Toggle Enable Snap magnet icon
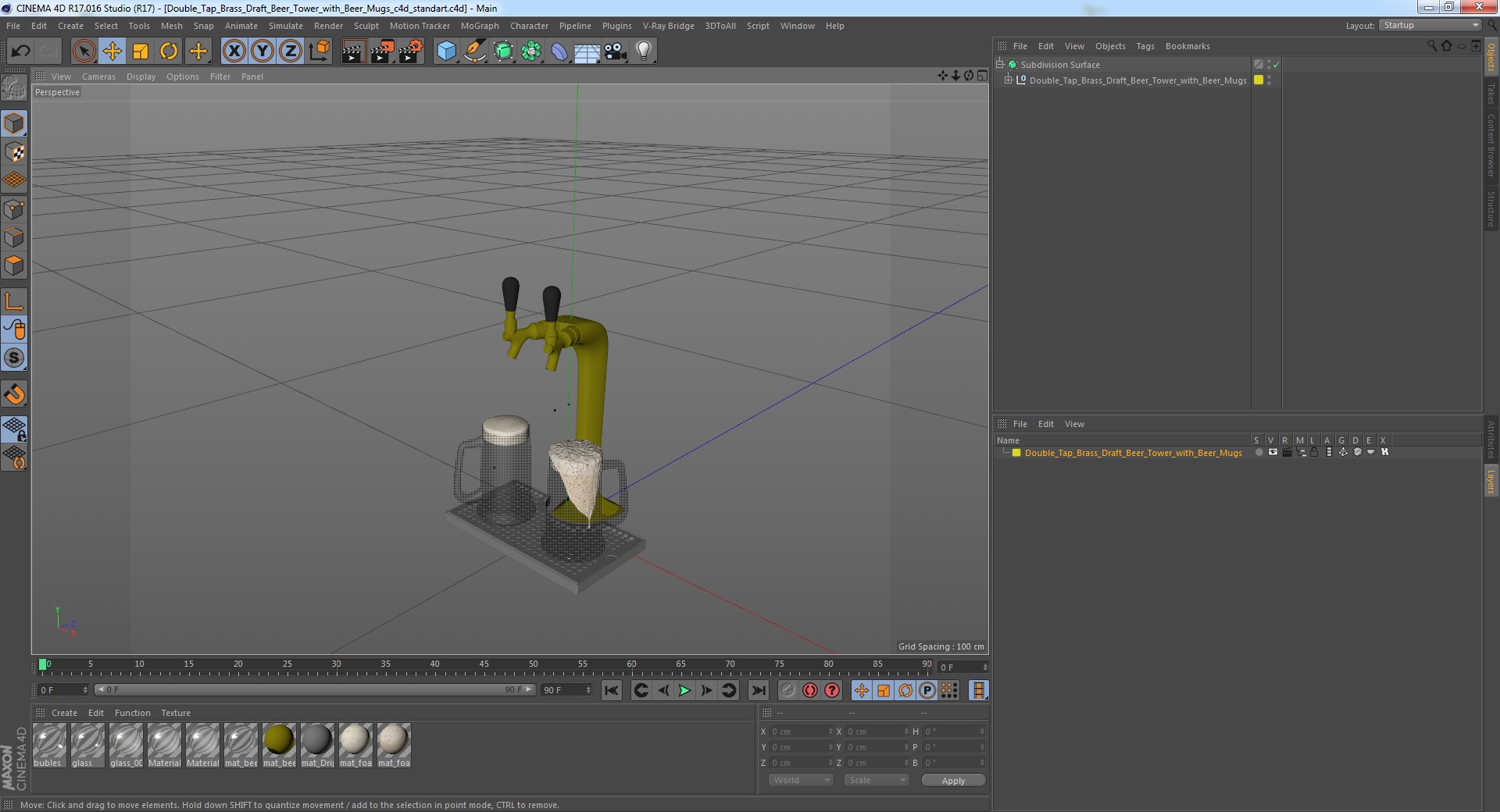The image size is (1500, 812). [x=14, y=394]
